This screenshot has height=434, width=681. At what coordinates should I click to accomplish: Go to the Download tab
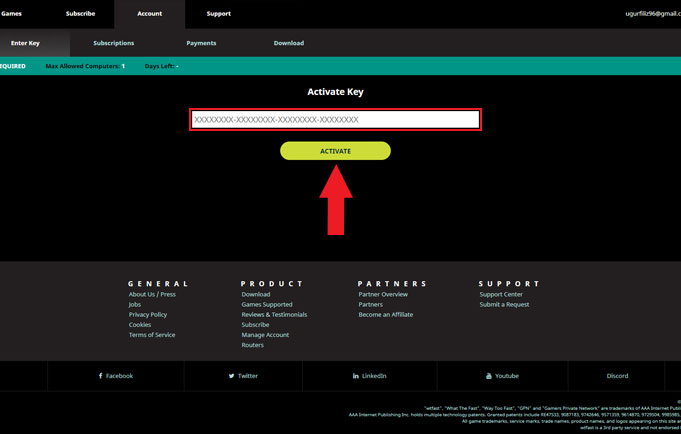pos(289,43)
